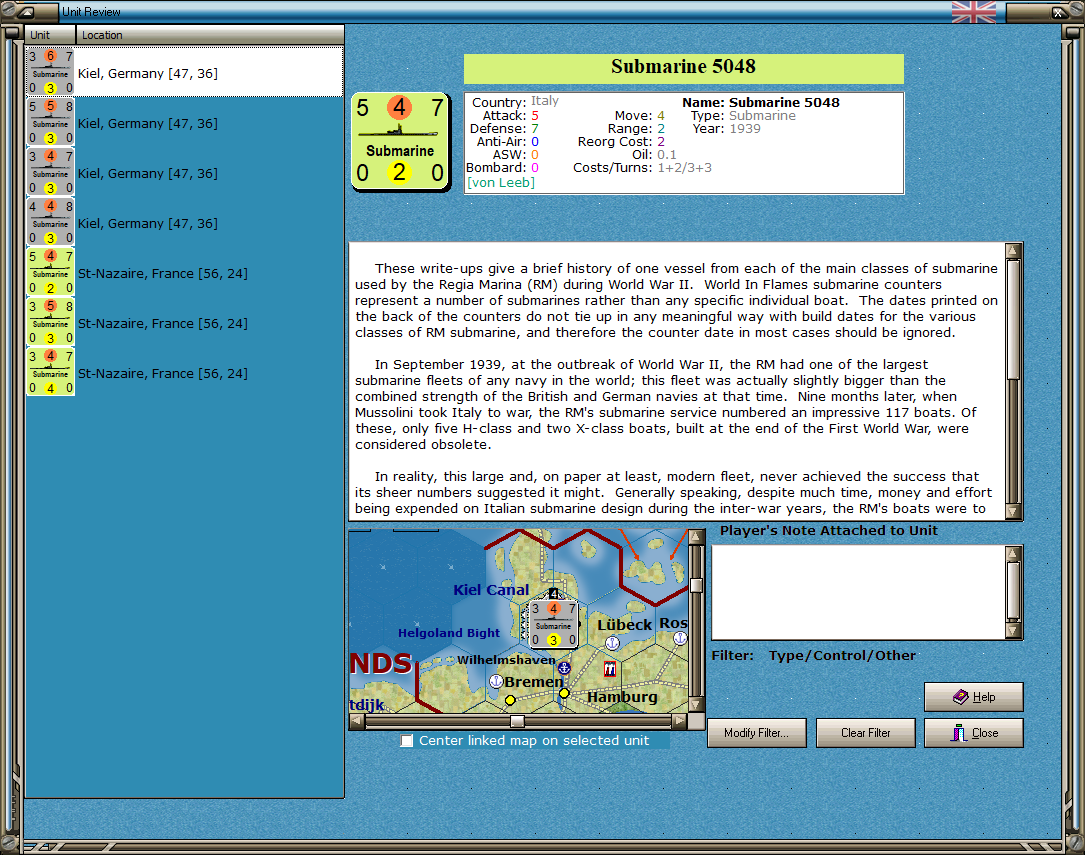
Task: Click the player's note scroll down arrow
Action: (x=1013, y=631)
